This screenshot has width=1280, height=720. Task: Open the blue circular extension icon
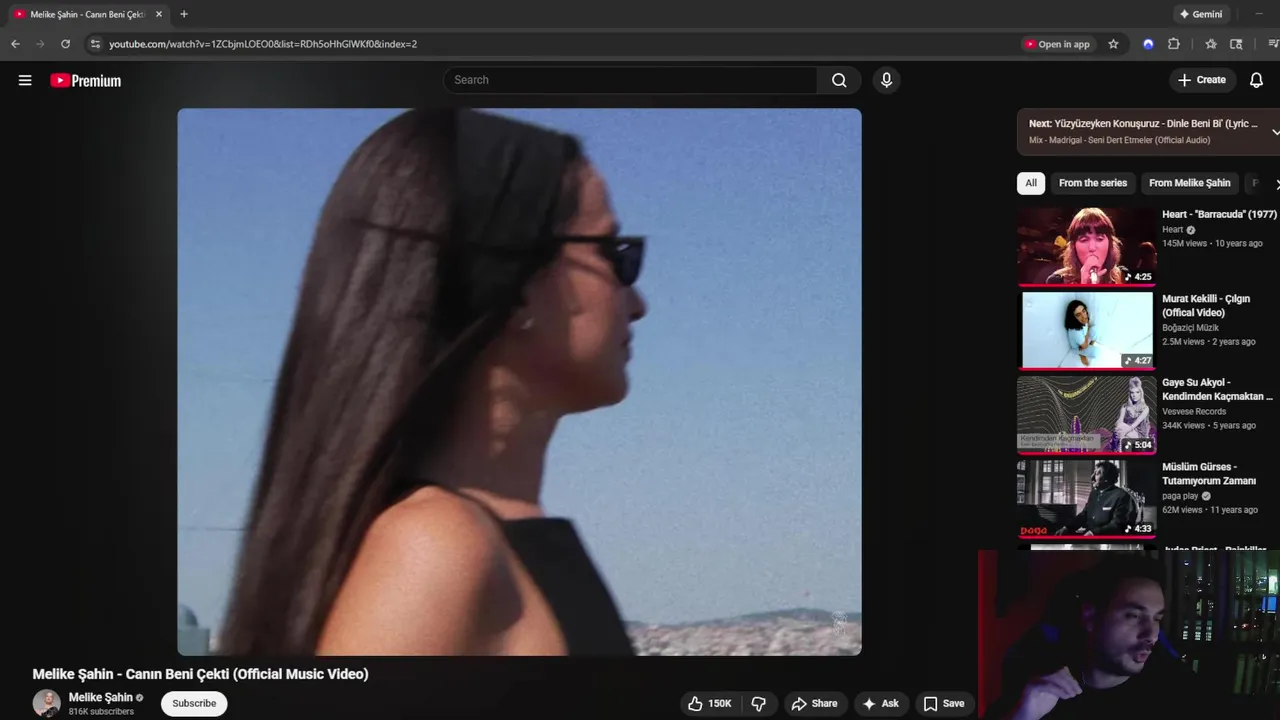[1148, 44]
